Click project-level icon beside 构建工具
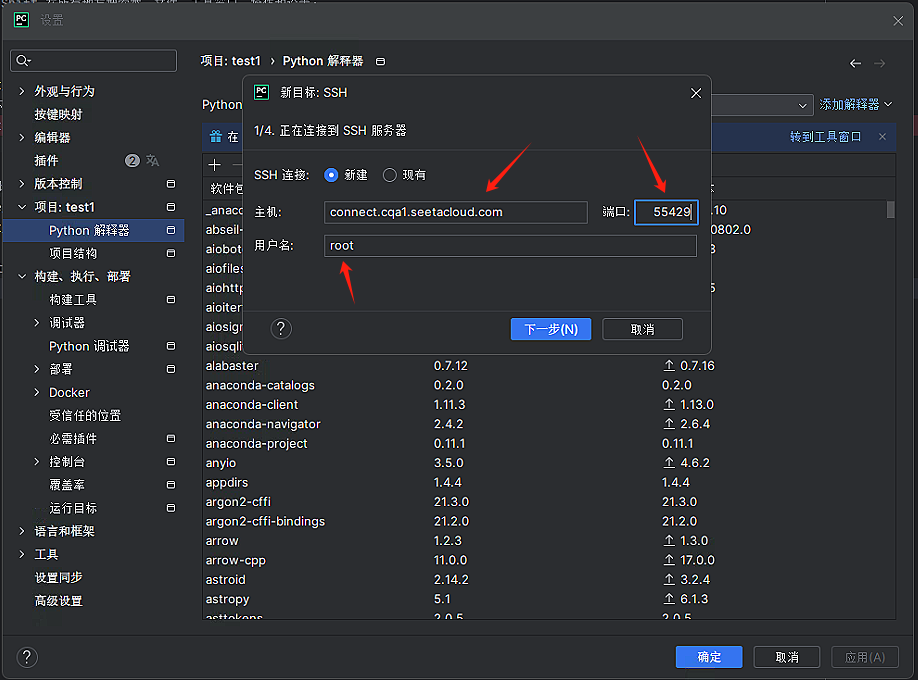918x680 pixels. point(171,299)
